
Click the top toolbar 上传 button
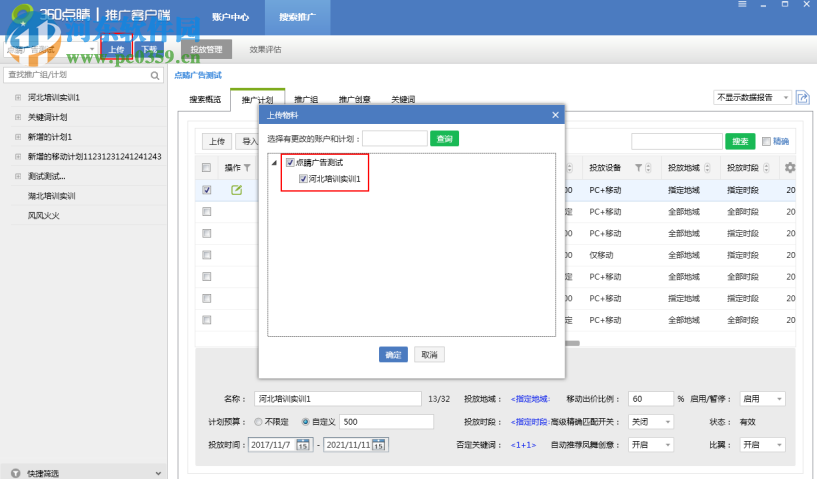[x=116, y=49]
